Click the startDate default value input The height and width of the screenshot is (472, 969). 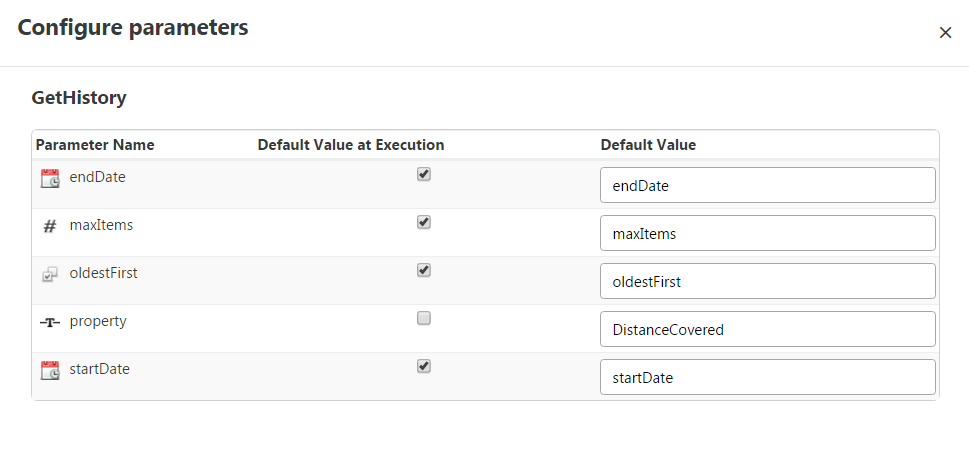click(767, 377)
